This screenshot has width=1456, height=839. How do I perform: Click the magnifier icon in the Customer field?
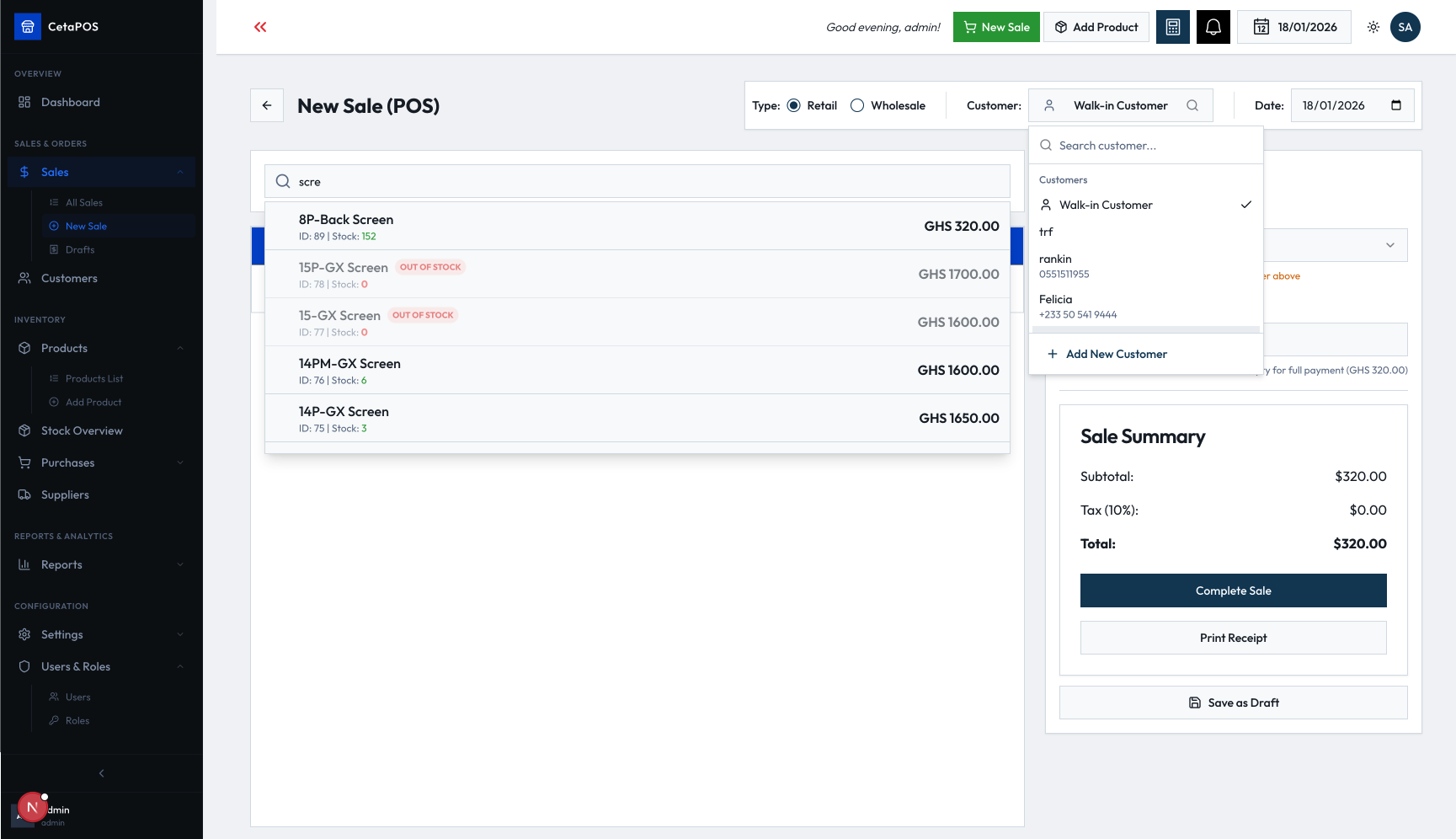point(1192,104)
